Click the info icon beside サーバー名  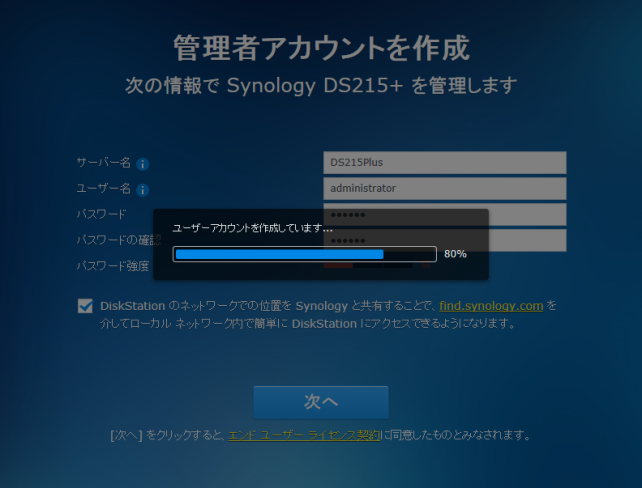point(142,164)
